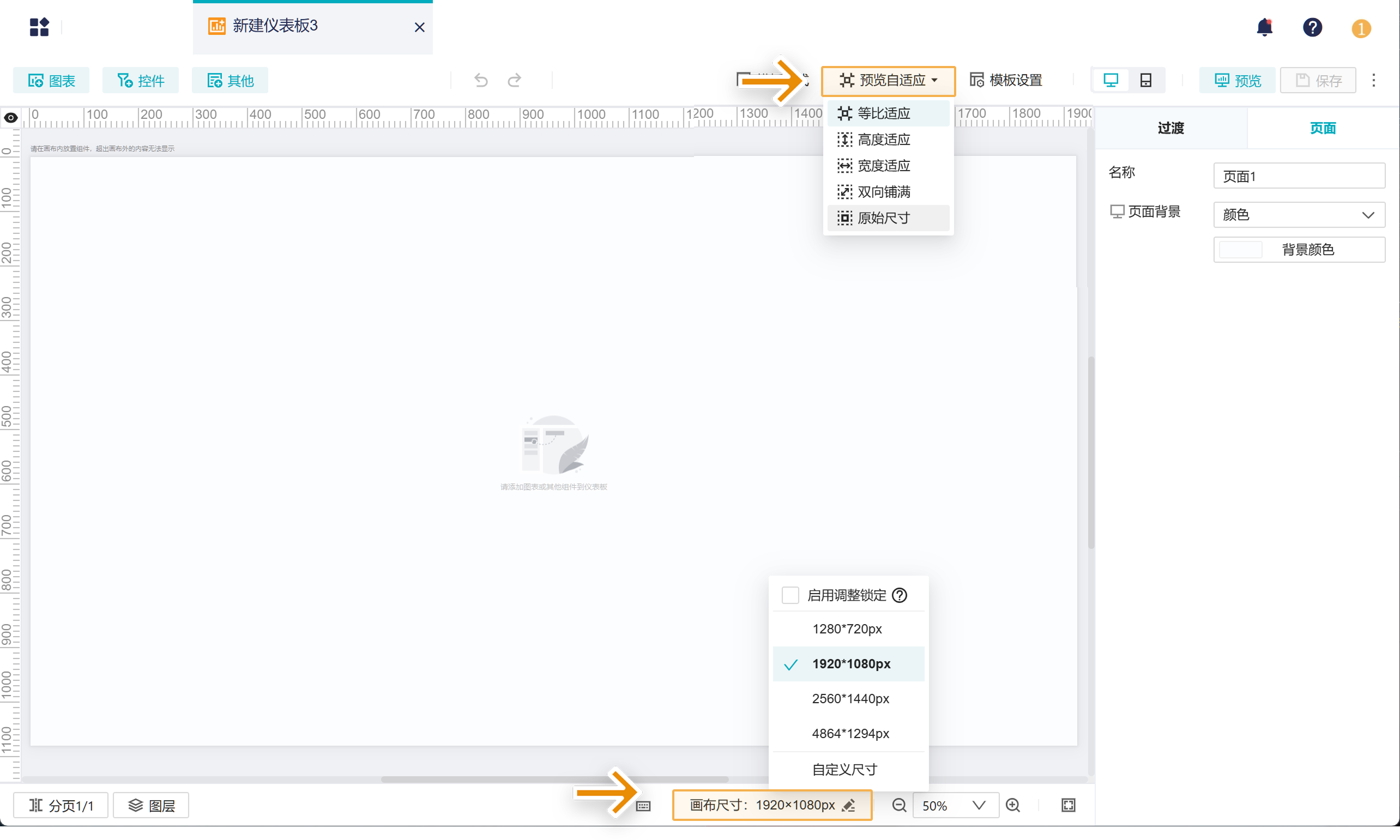The width and height of the screenshot is (1400, 840).
Task: Click fit-to-screen icon in bottom bar
Action: tap(1067, 805)
